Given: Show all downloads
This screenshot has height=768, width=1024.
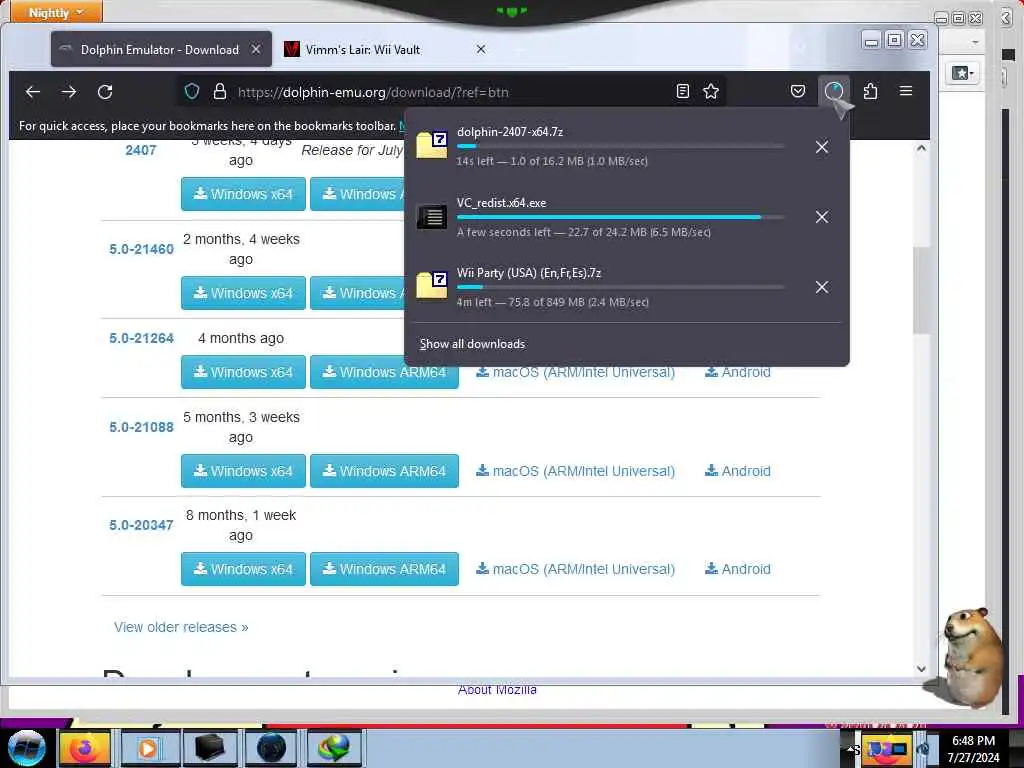Looking at the screenshot, I should click(x=472, y=344).
